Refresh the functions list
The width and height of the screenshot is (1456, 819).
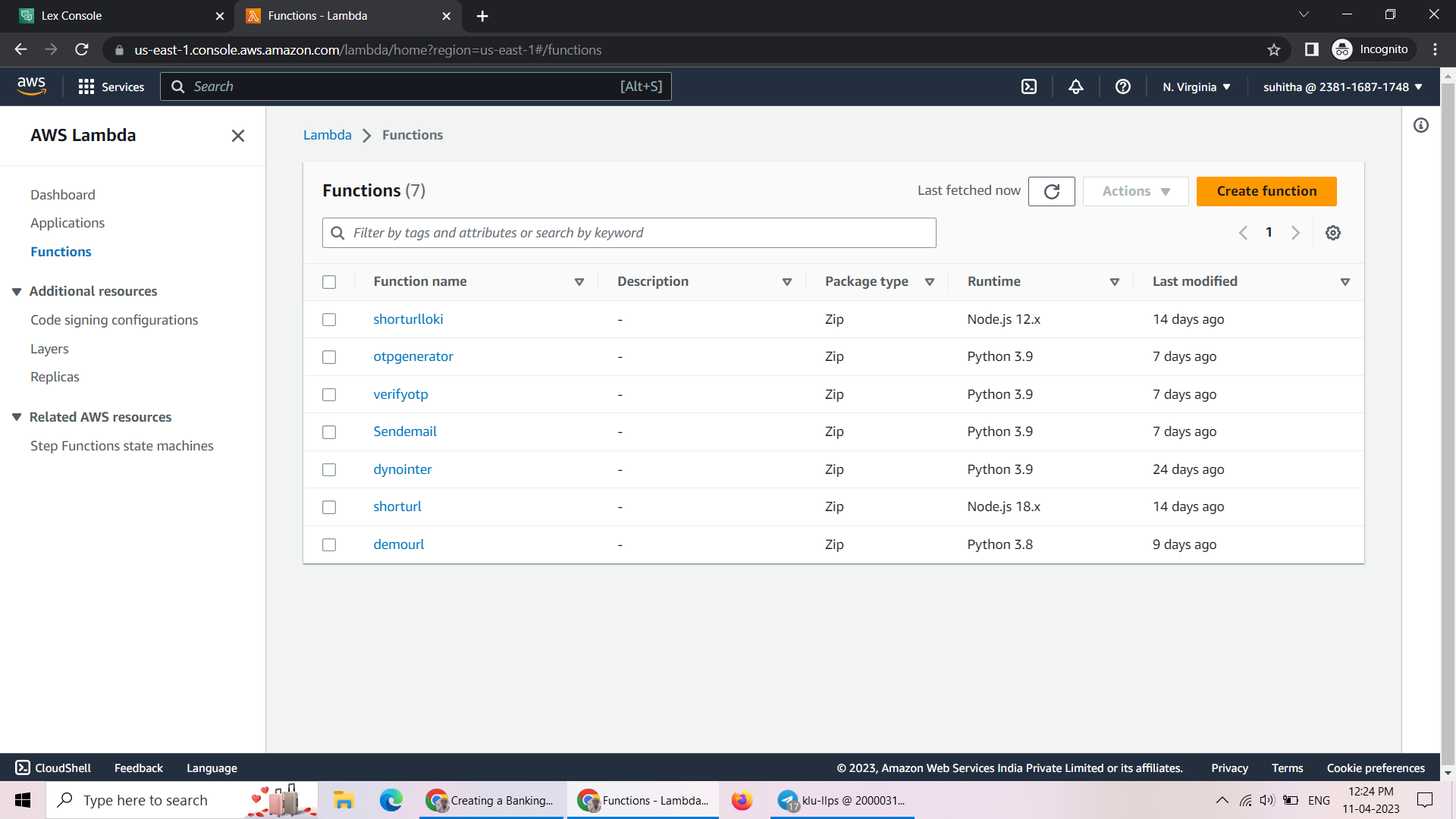1051,191
